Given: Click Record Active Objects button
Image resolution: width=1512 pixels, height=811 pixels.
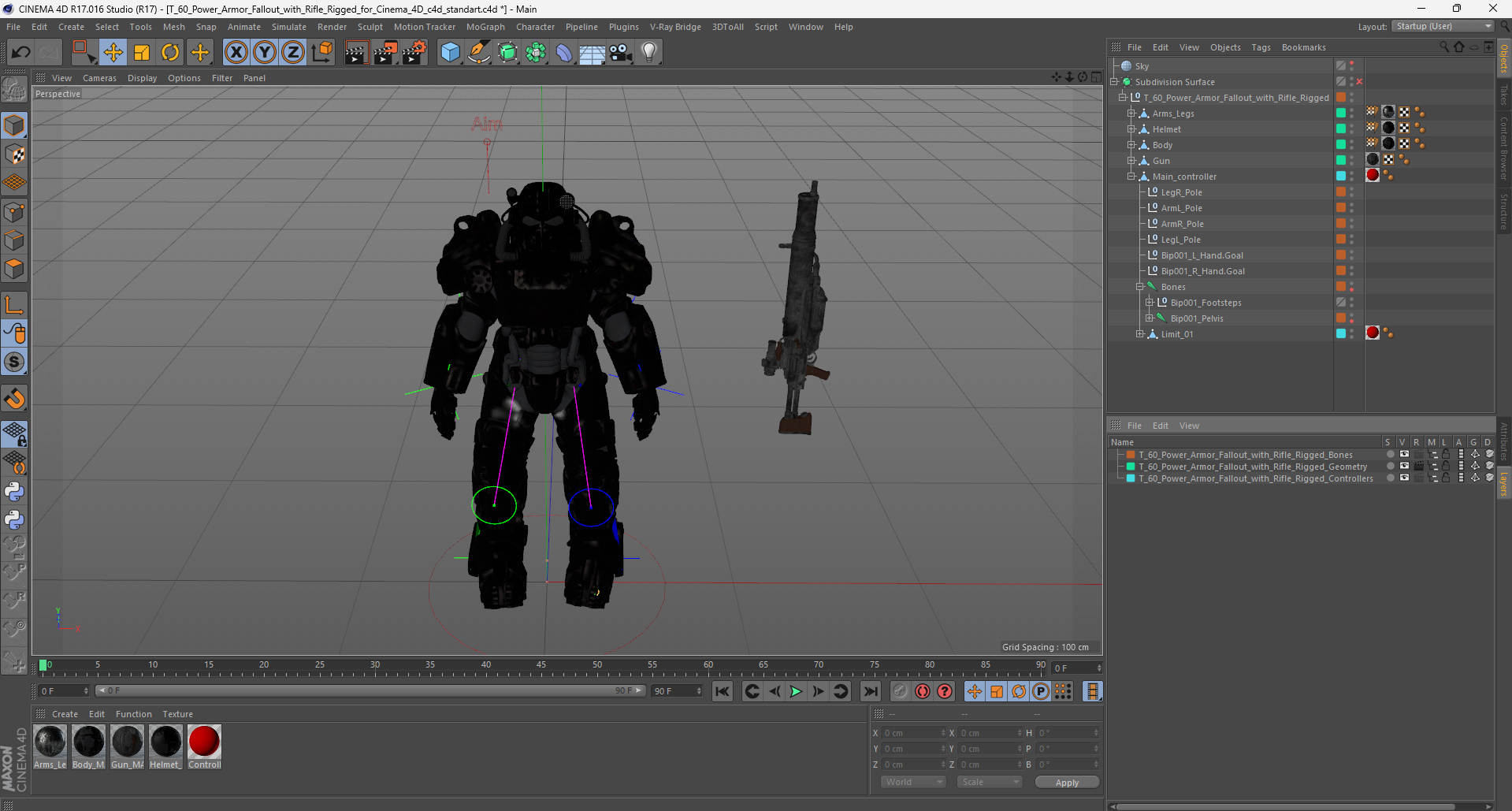Looking at the screenshot, I should pyautogui.click(x=900, y=691).
